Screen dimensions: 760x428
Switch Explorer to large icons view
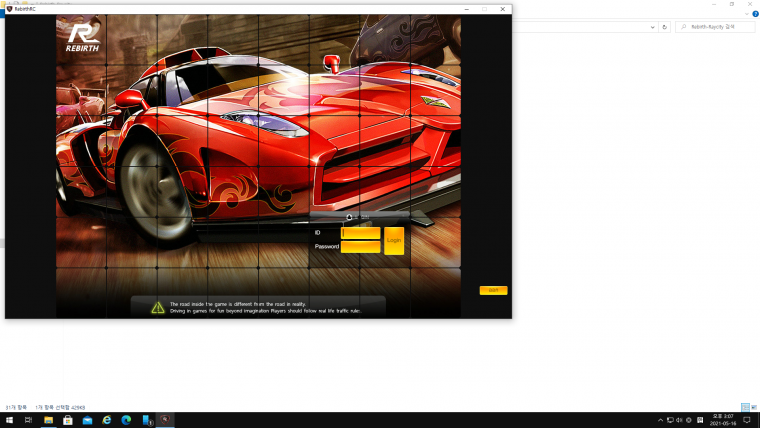(x=754, y=407)
